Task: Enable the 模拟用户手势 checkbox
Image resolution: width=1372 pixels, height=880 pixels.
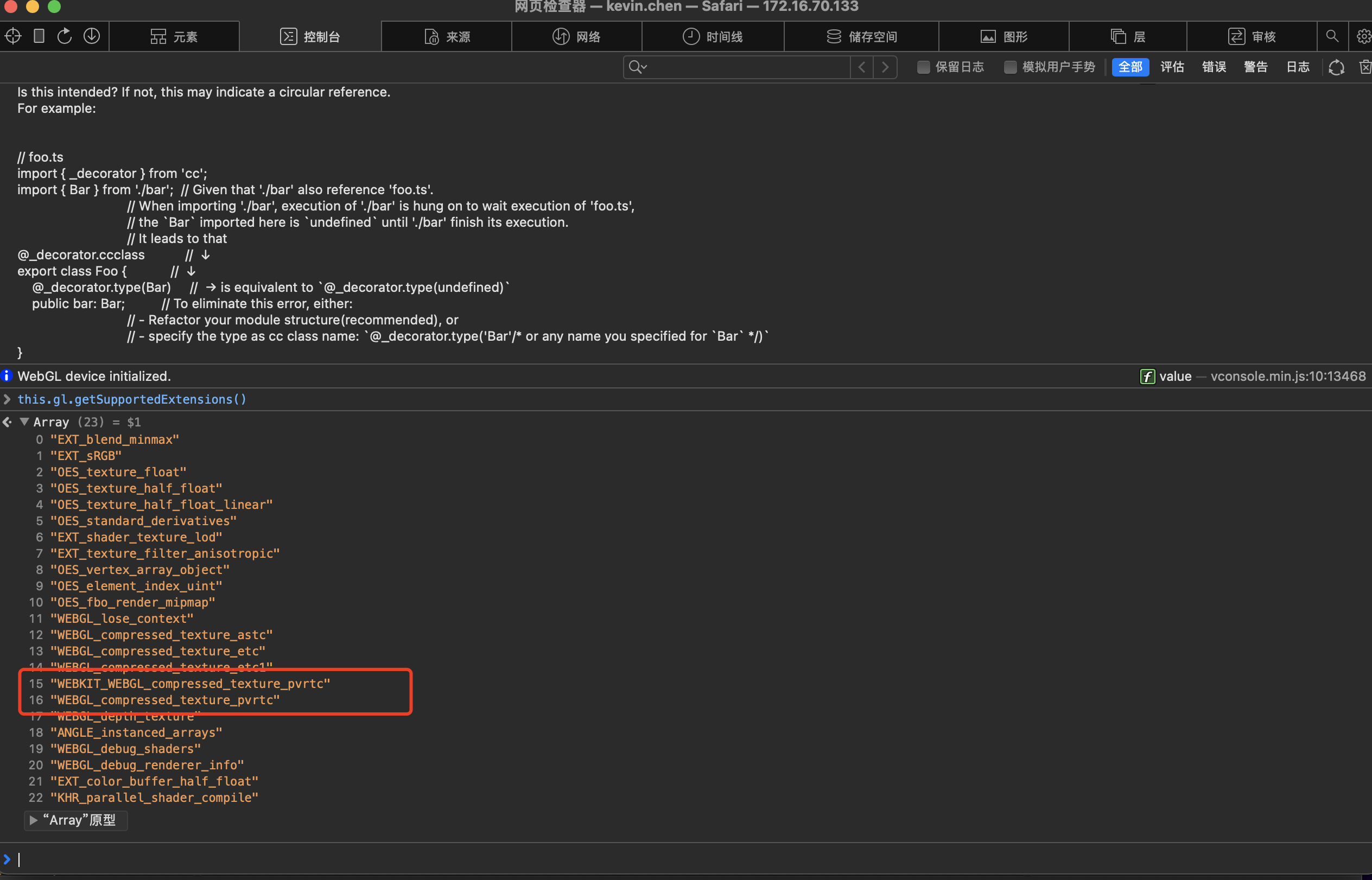Action: point(1010,67)
